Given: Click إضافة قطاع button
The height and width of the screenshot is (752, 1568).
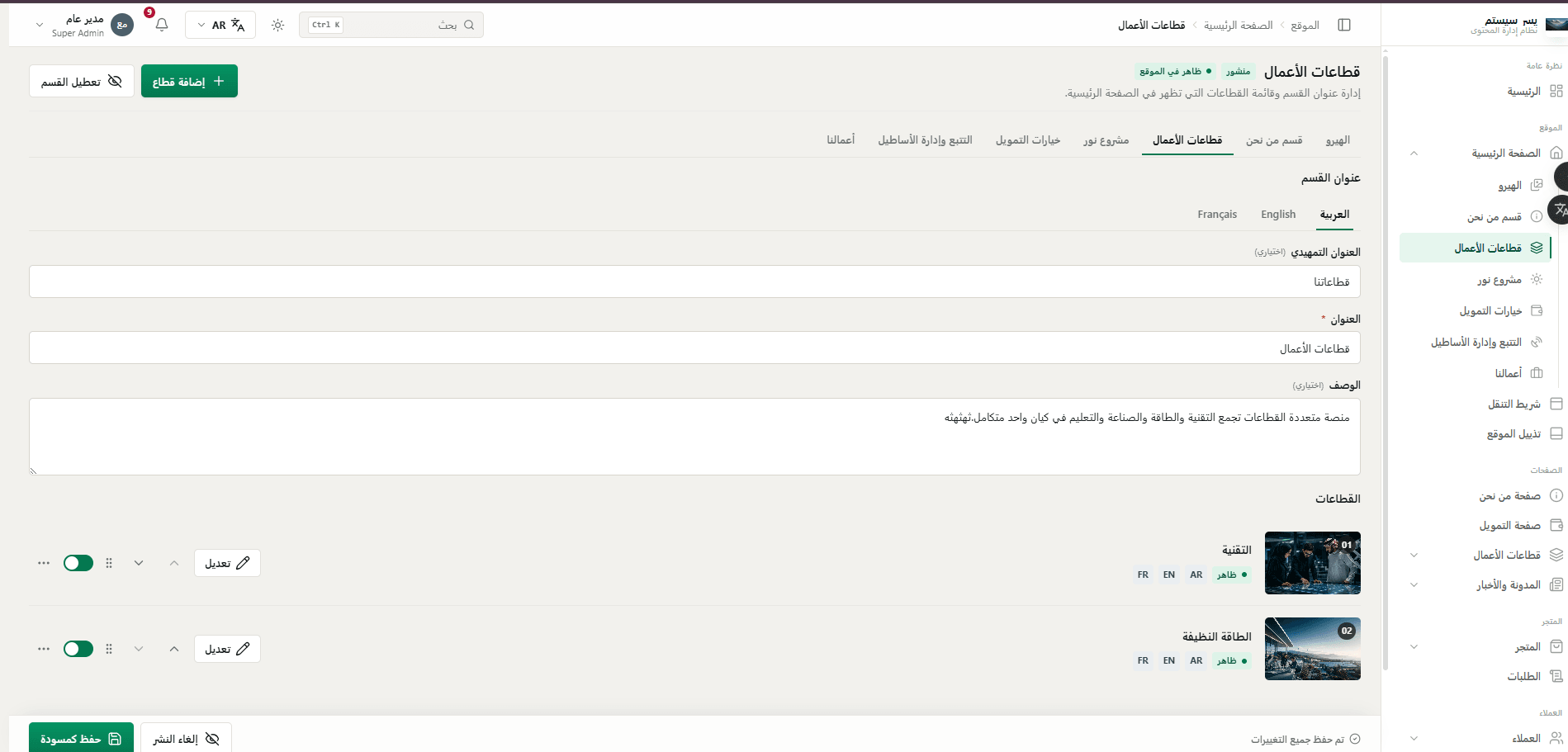Looking at the screenshot, I should coord(189,81).
